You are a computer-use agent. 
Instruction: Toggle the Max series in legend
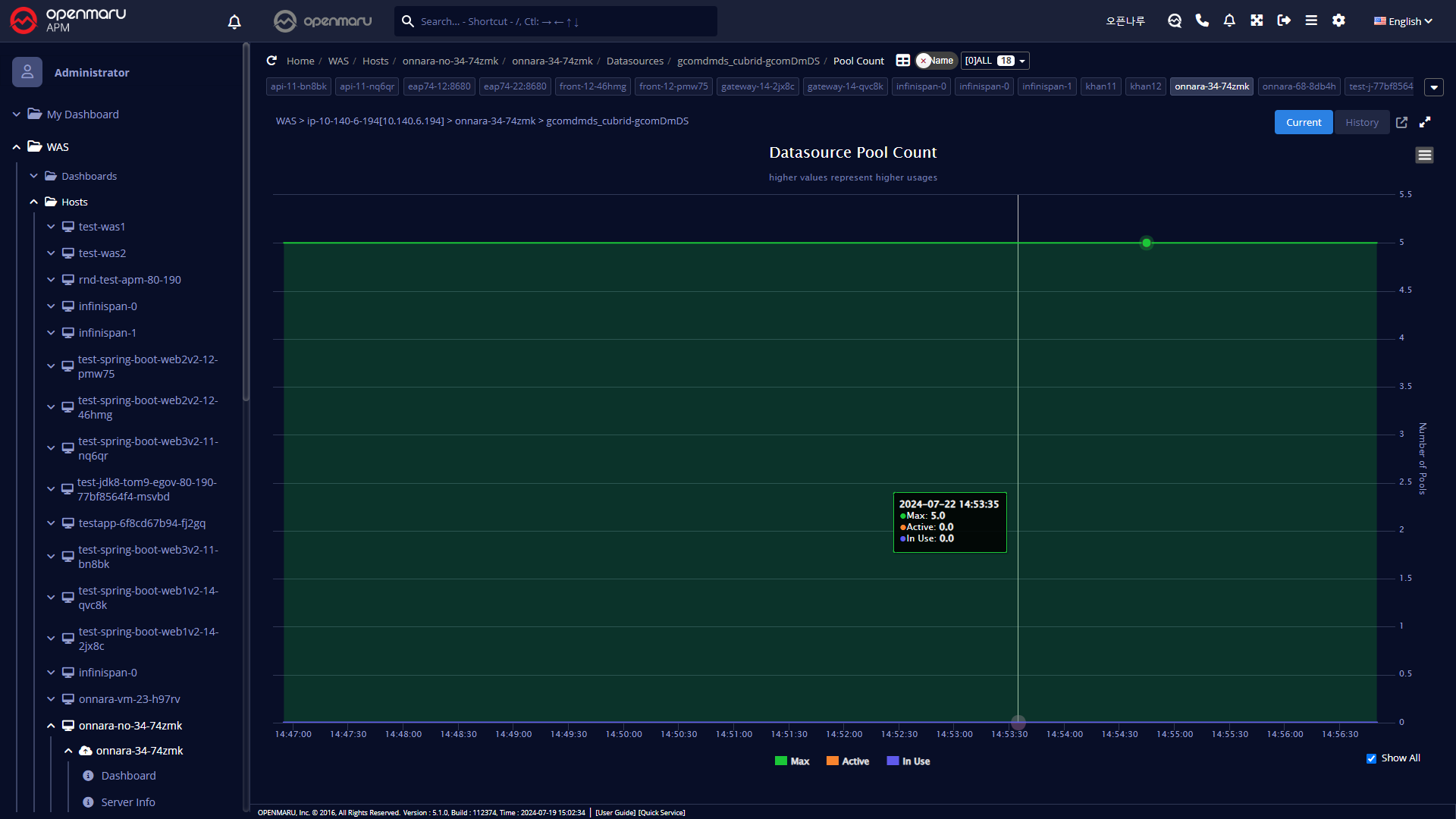(792, 761)
